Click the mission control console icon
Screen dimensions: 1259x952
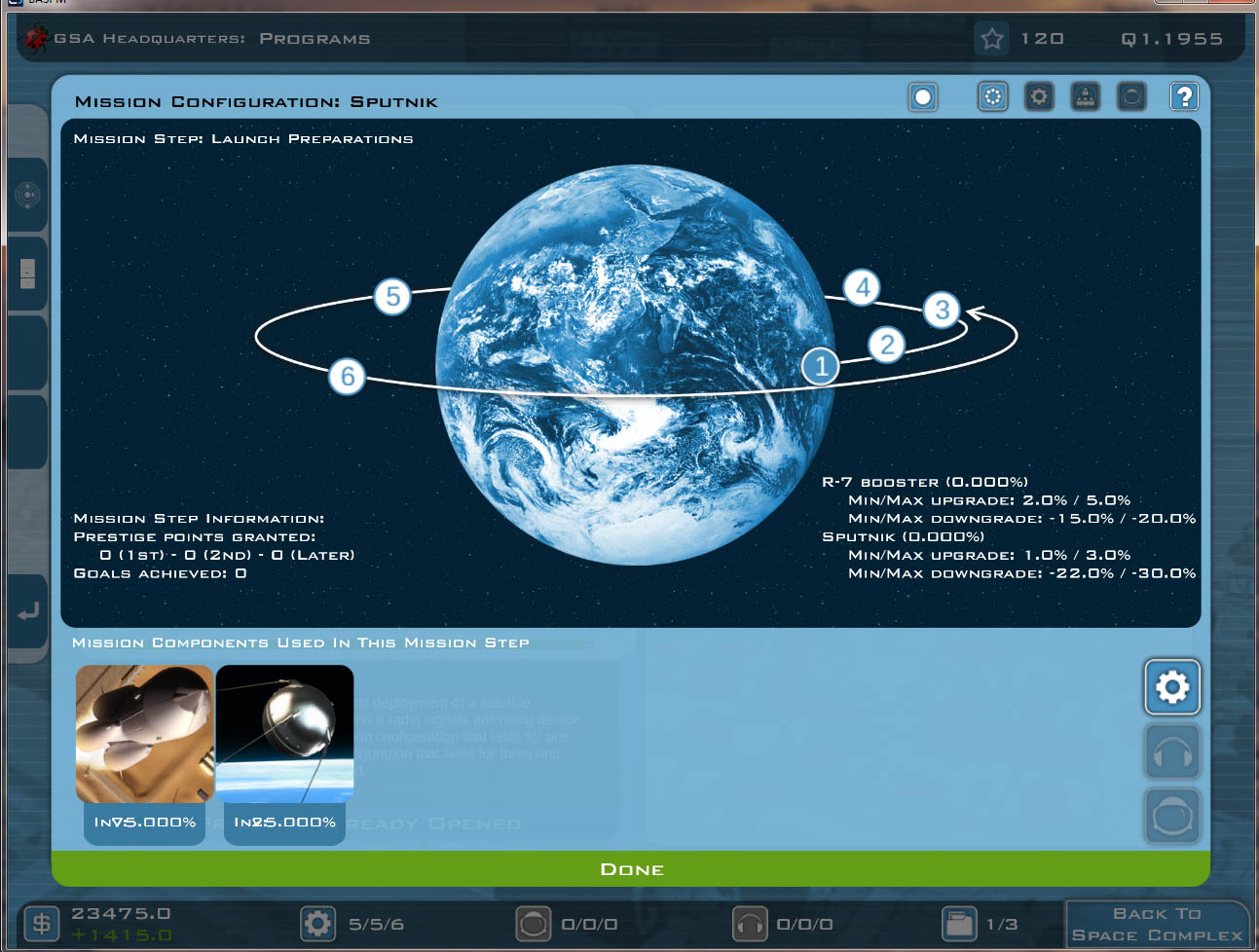point(1085,96)
